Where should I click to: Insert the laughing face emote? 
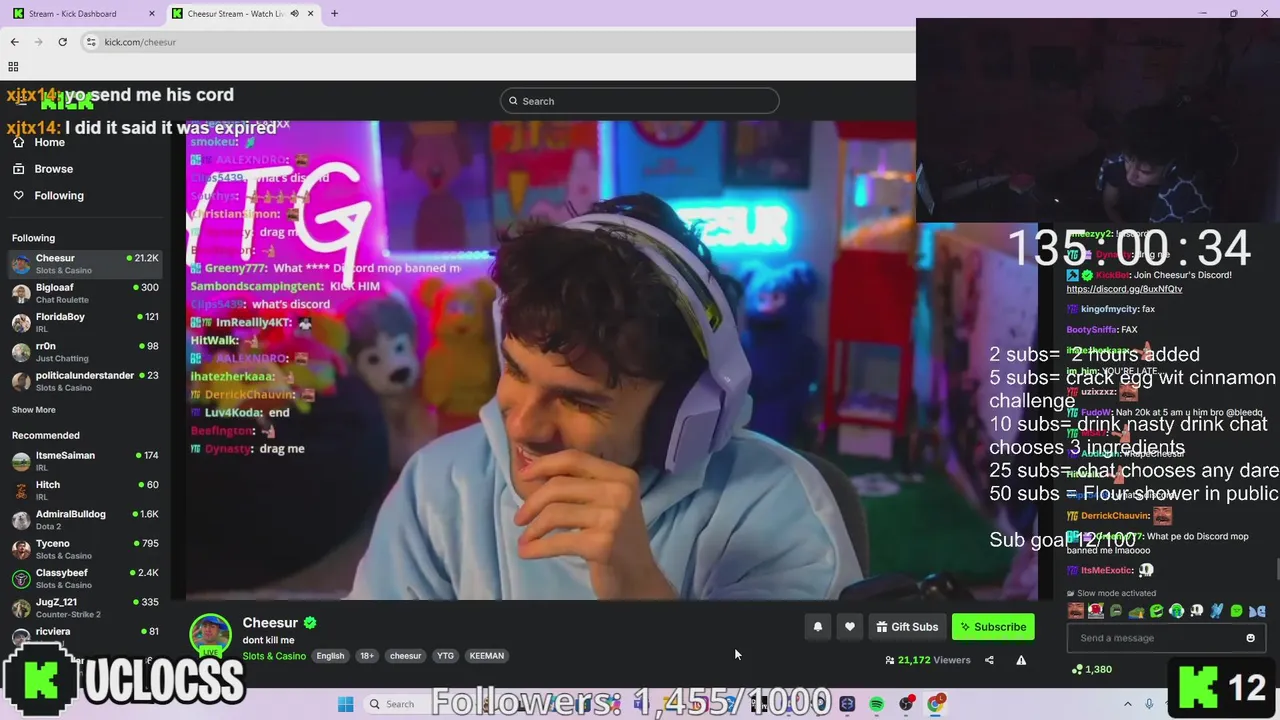pos(1076,611)
